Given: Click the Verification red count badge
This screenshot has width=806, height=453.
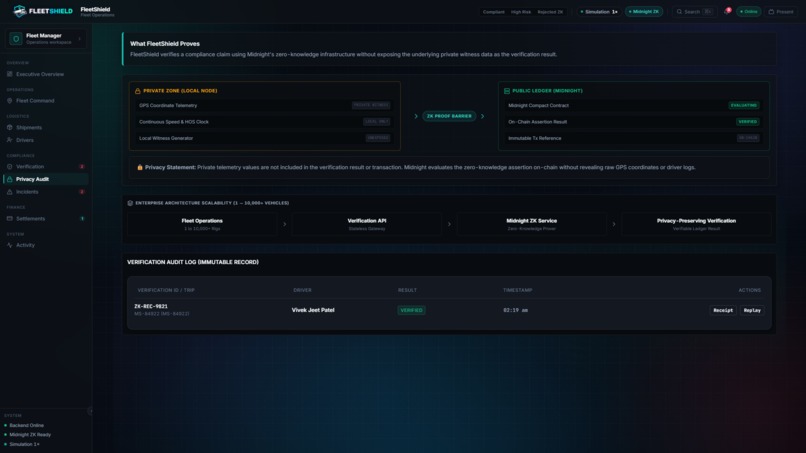Looking at the screenshot, I should click(82, 167).
